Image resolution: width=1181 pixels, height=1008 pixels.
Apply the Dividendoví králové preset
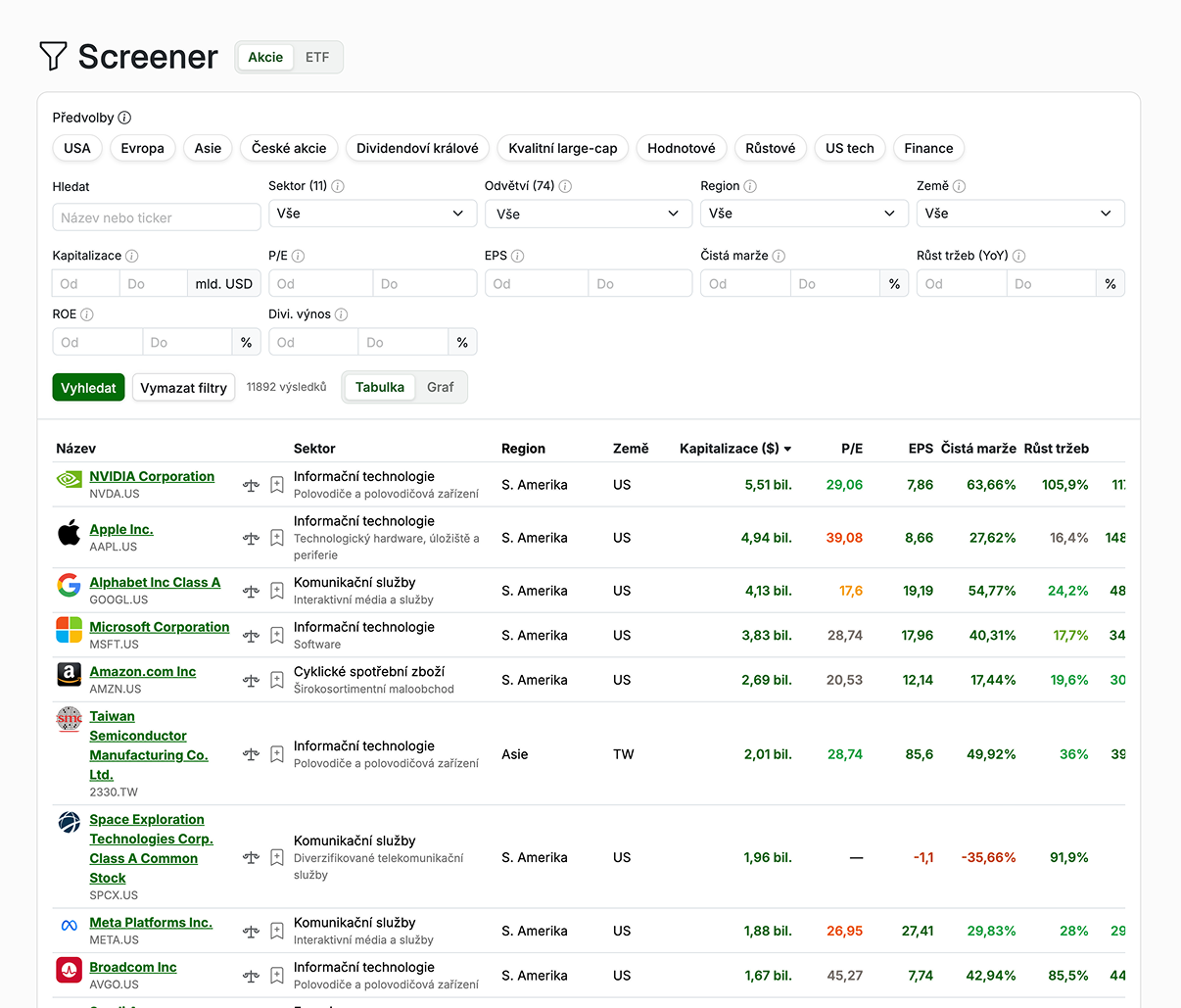click(417, 148)
